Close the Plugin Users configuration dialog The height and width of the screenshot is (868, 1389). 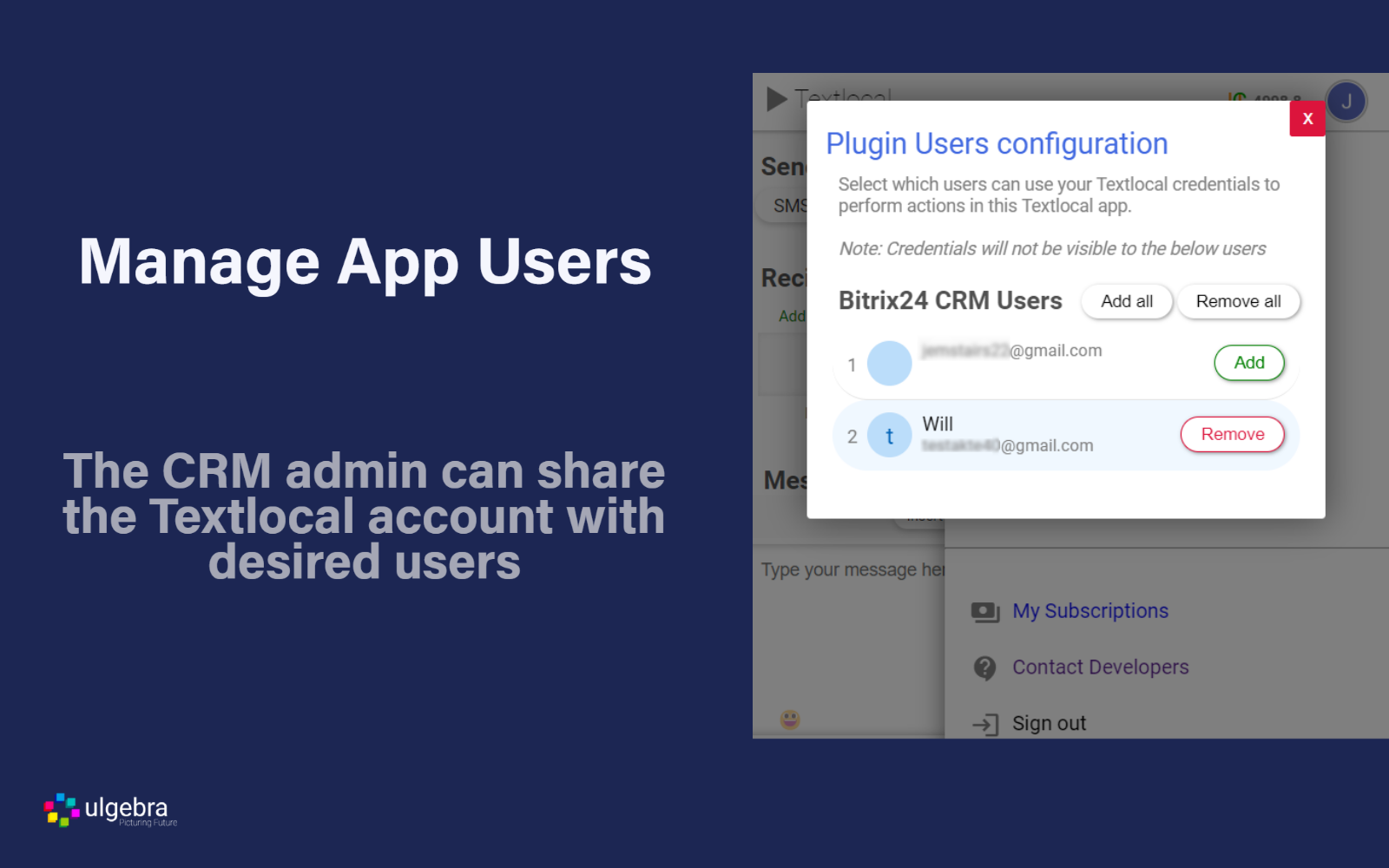[x=1307, y=119]
